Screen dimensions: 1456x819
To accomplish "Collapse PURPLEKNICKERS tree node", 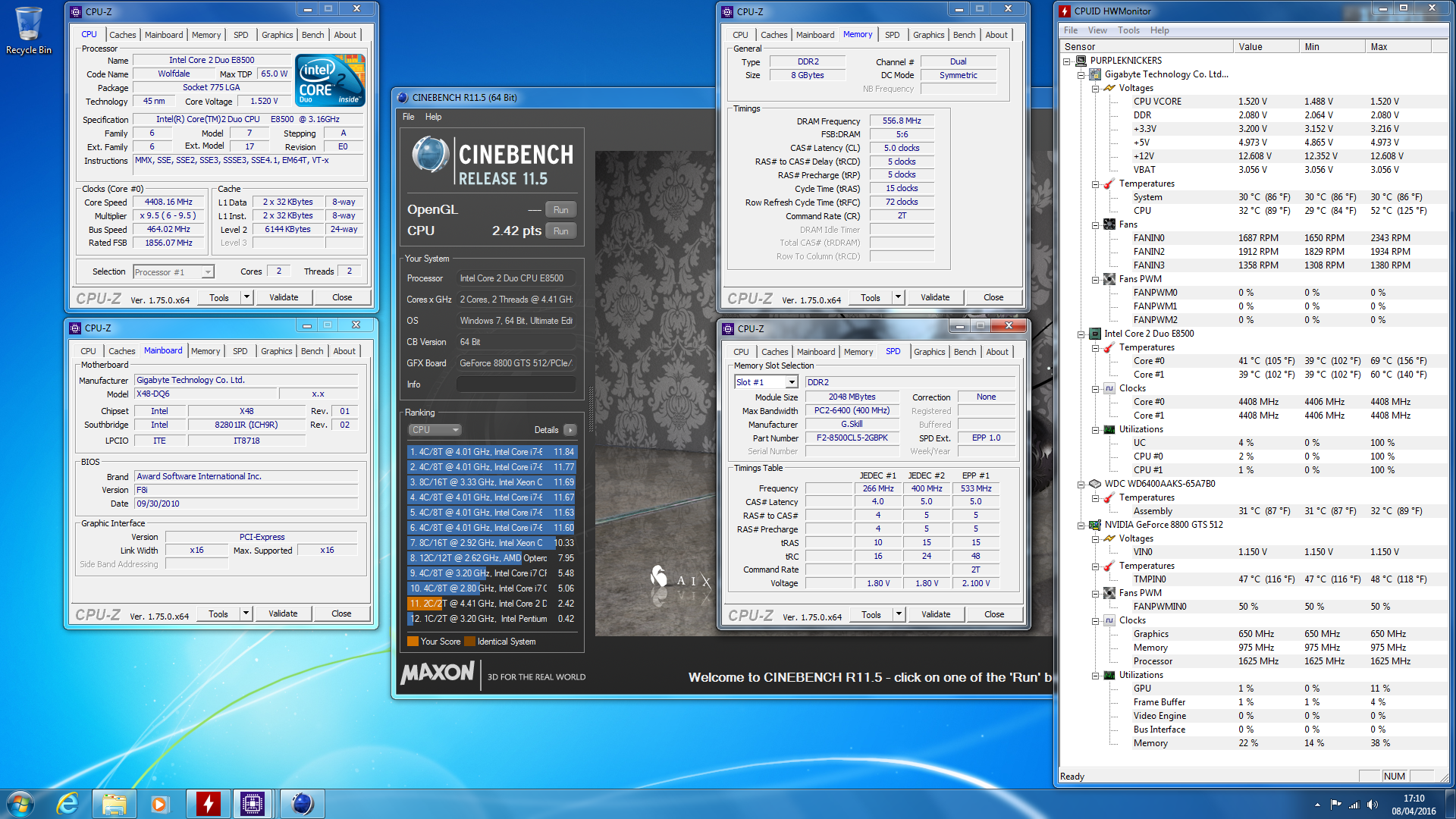I will point(1067,61).
